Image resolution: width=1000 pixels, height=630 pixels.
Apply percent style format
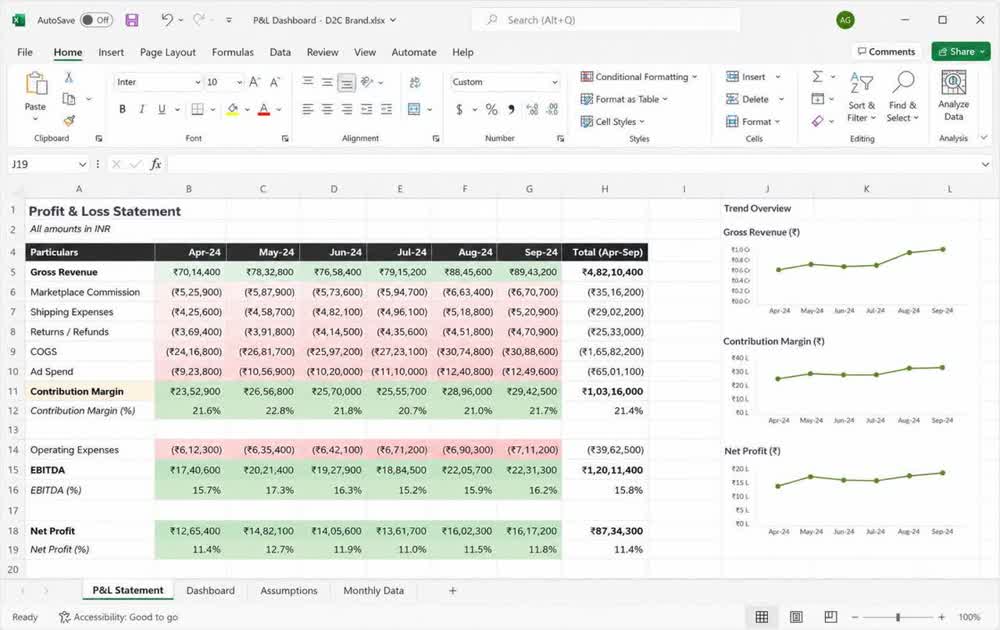coord(491,109)
